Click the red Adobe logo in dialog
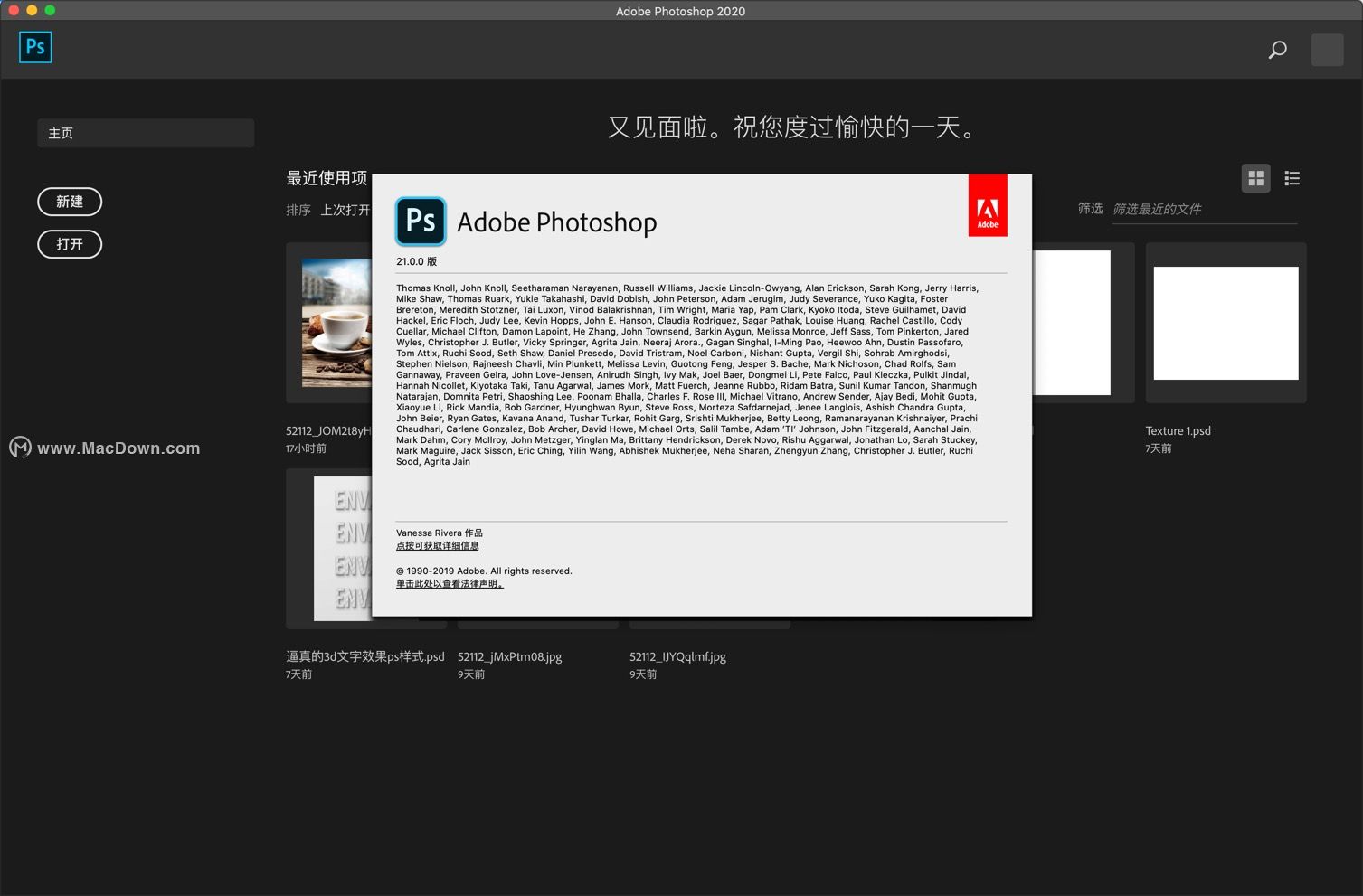 tap(988, 205)
